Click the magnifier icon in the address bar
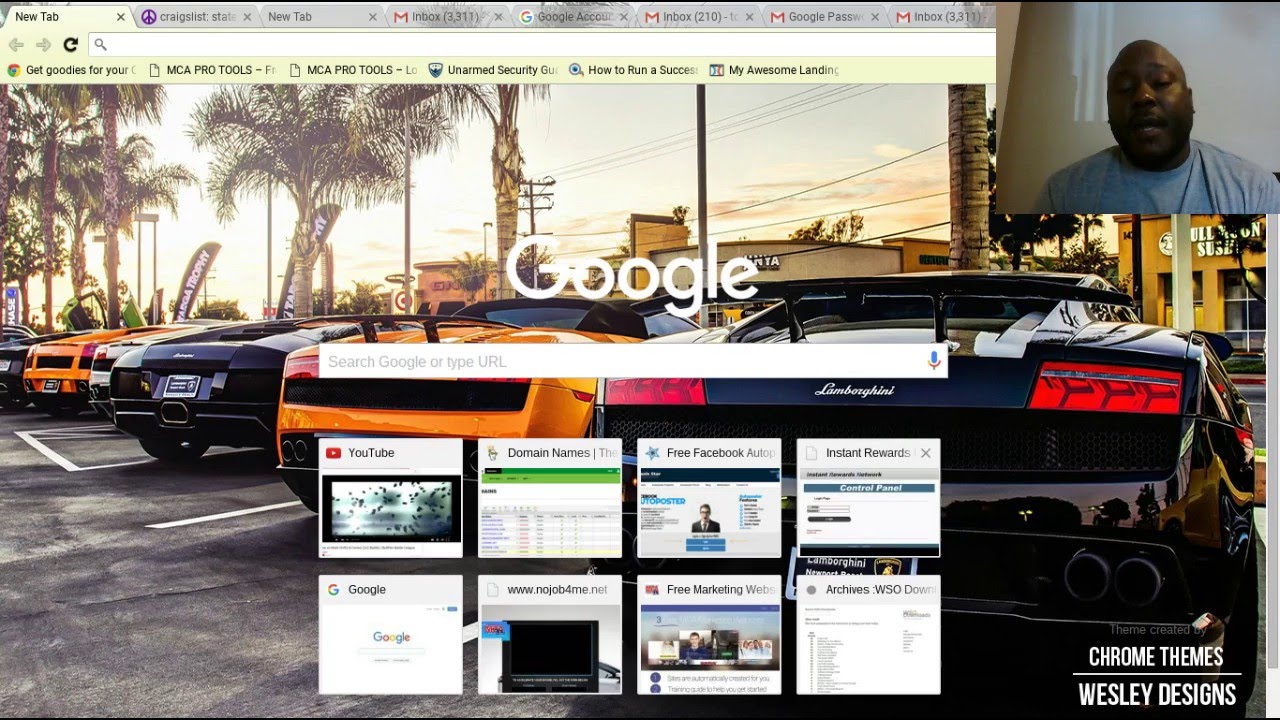Screen dimensions: 1280x720 (x=100, y=45)
